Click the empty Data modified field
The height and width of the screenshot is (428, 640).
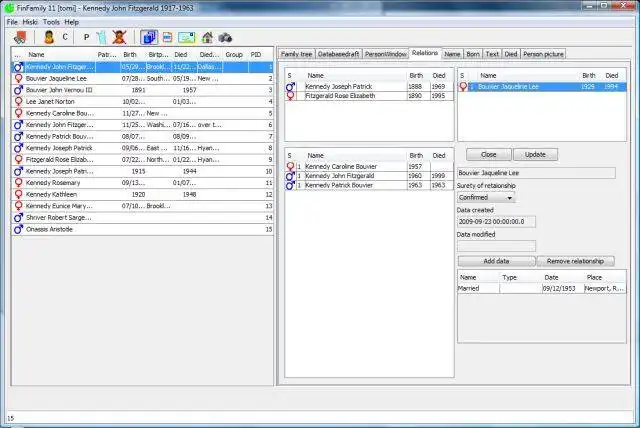pos(496,246)
